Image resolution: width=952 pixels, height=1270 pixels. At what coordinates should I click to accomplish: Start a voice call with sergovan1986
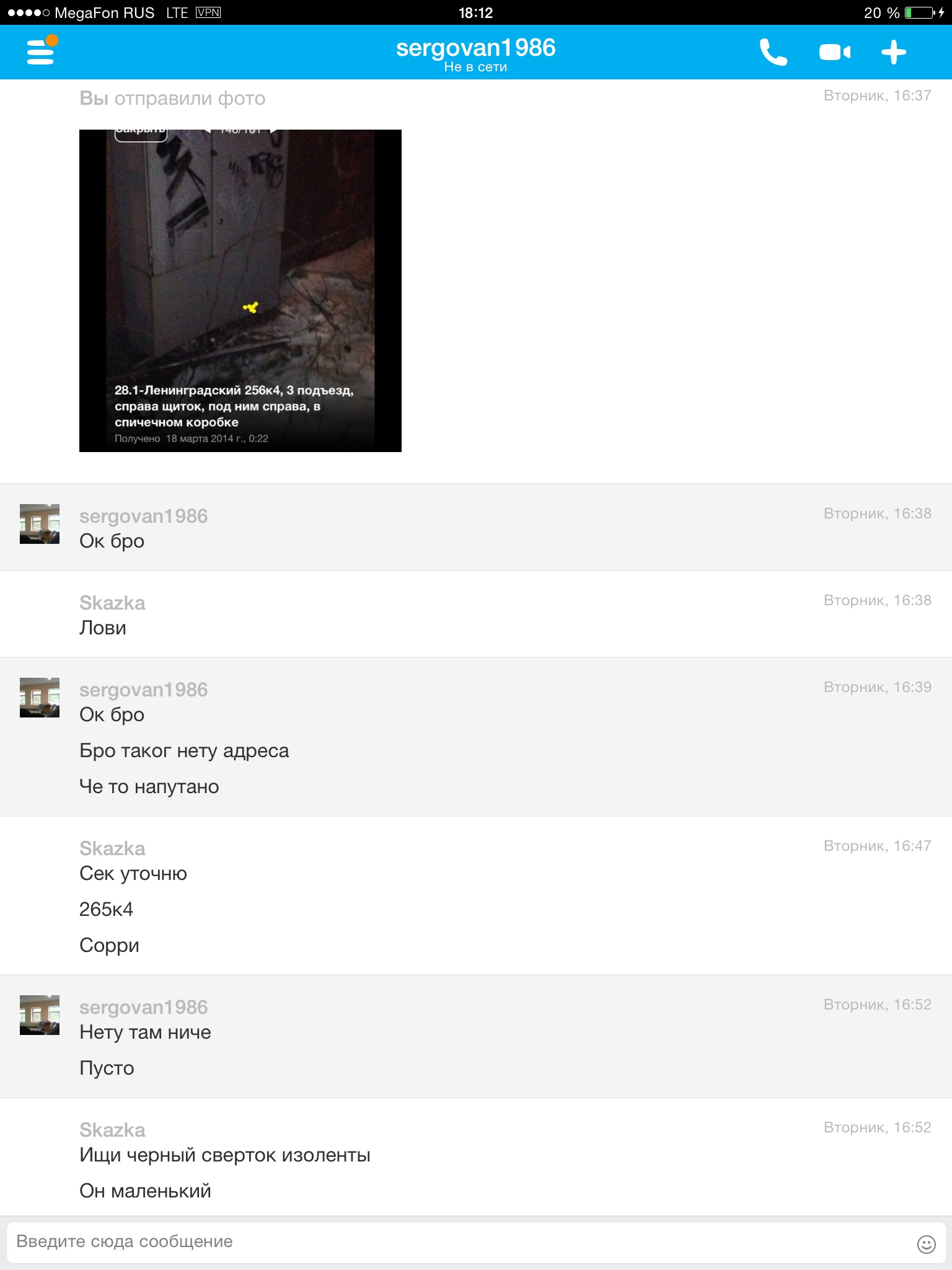(x=773, y=52)
